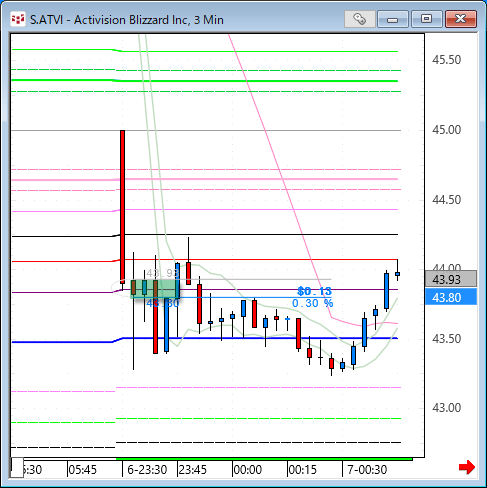Click the 05:45 time axis label
487x488 pixels.
(82, 470)
